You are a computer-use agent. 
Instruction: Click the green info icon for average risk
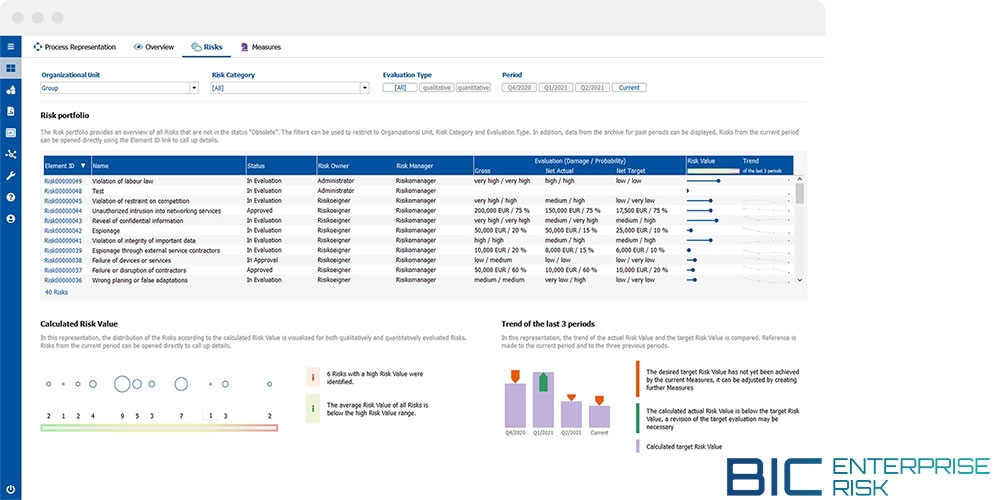312,408
